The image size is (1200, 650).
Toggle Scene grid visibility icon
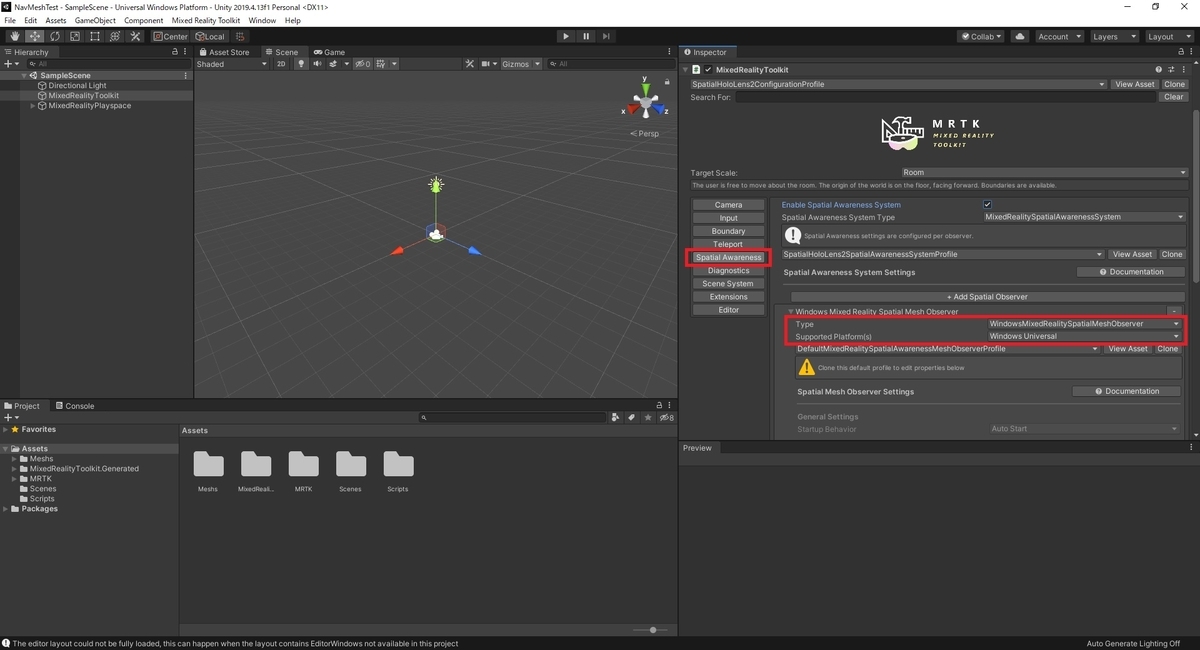(381, 64)
